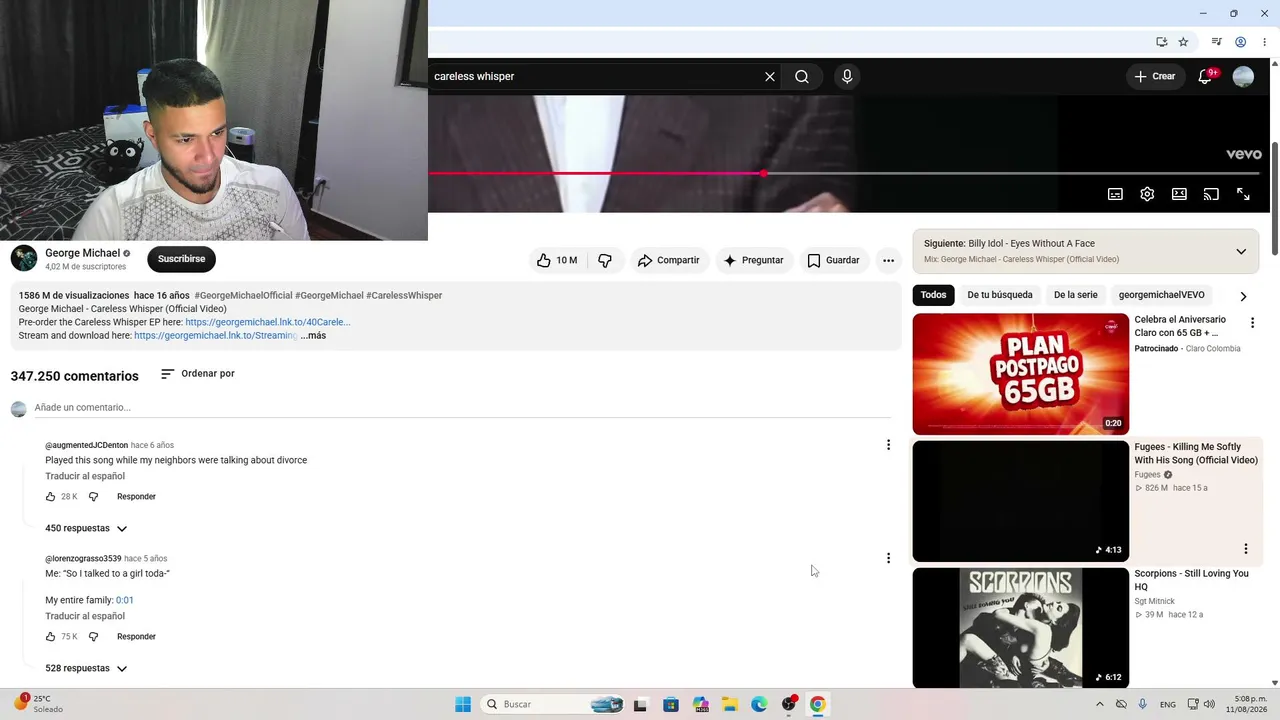Open options for the Fugees video
This screenshot has width=1280, height=720.
(1246, 549)
